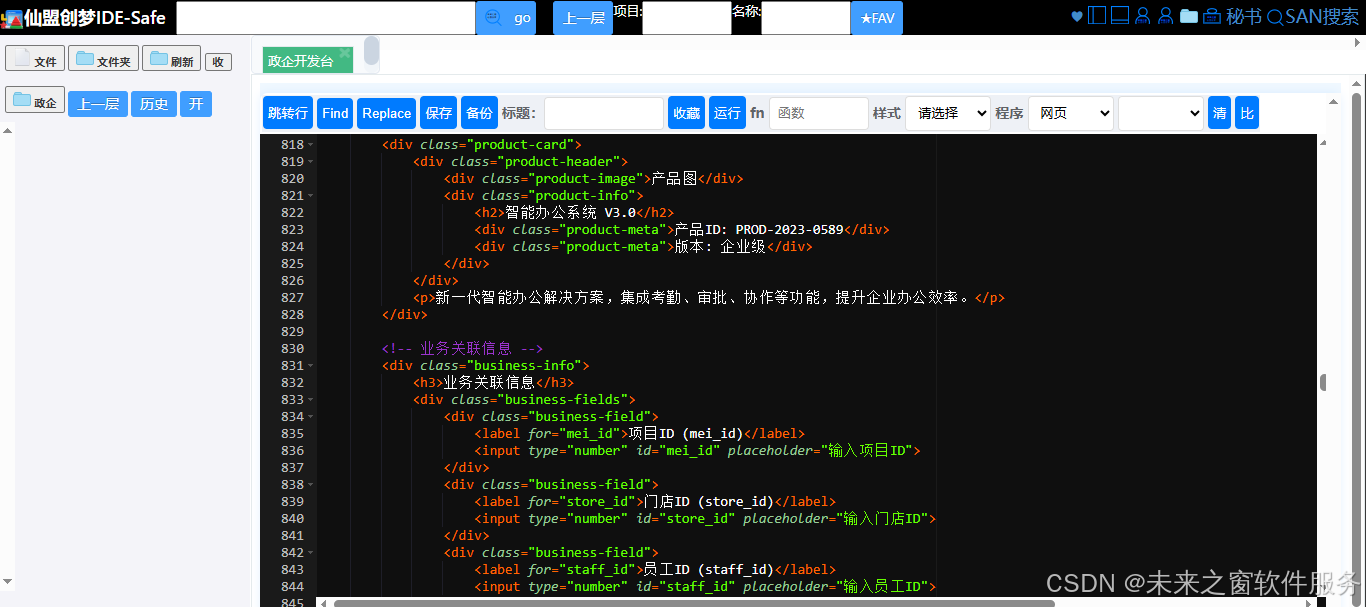
Task: Click the 收 collapse button
Action: coord(218,61)
